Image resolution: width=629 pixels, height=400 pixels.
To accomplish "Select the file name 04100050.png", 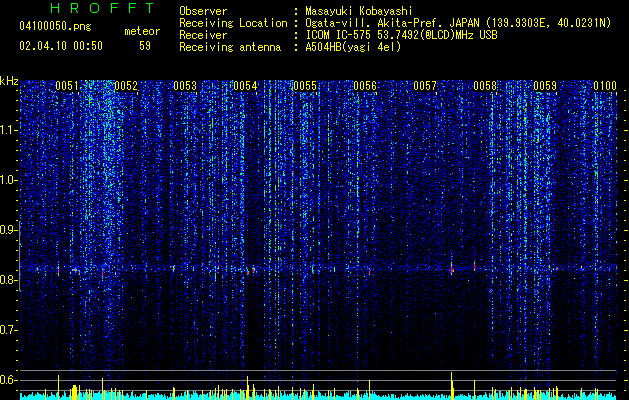I will coord(55,27).
